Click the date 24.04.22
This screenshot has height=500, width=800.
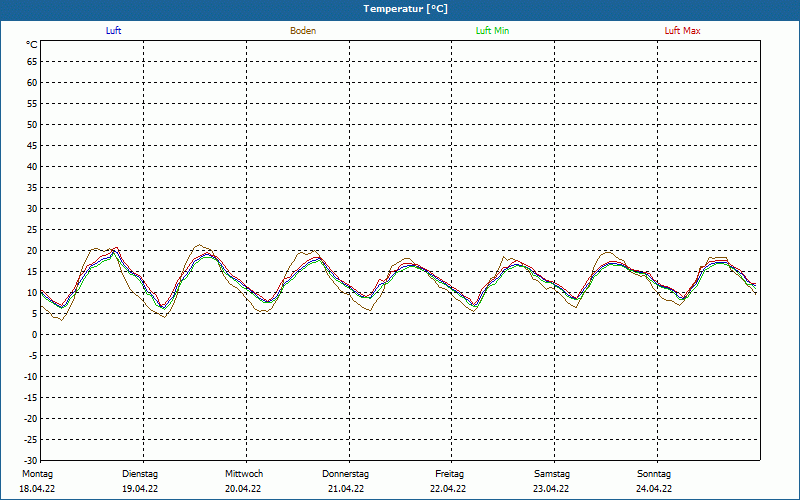point(654,489)
